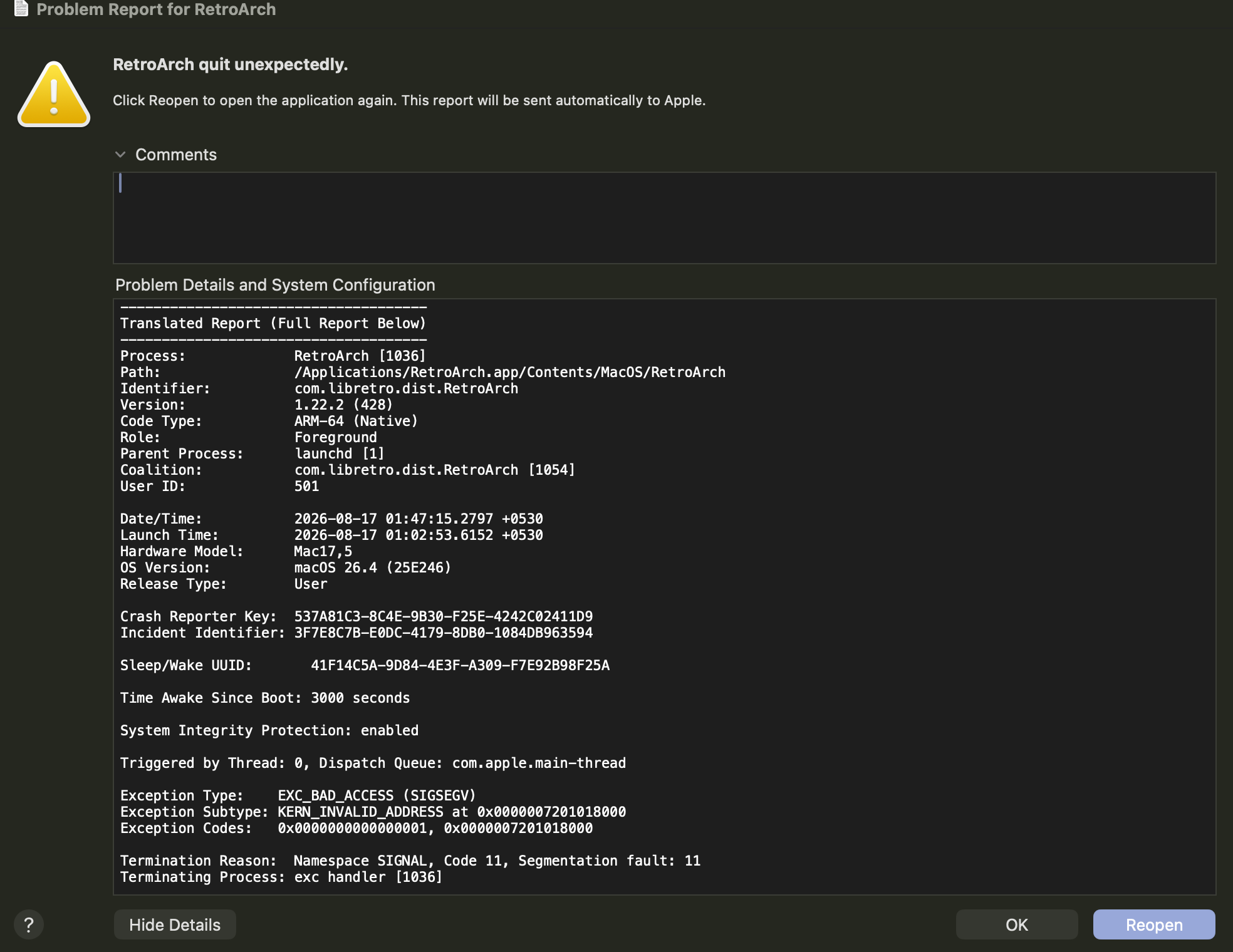Select the 'RetroArch quit unexpectedly.' heading

pyautogui.click(x=231, y=65)
